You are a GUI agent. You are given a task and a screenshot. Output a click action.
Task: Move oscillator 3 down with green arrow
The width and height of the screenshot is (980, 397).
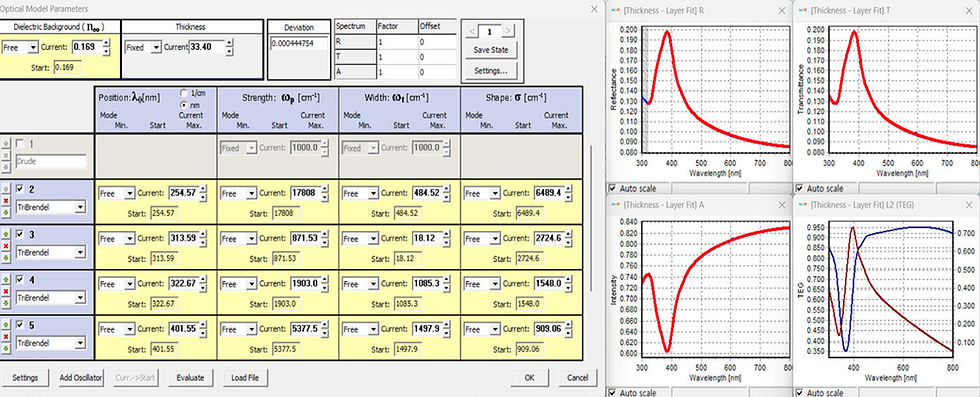pos(6,258)
